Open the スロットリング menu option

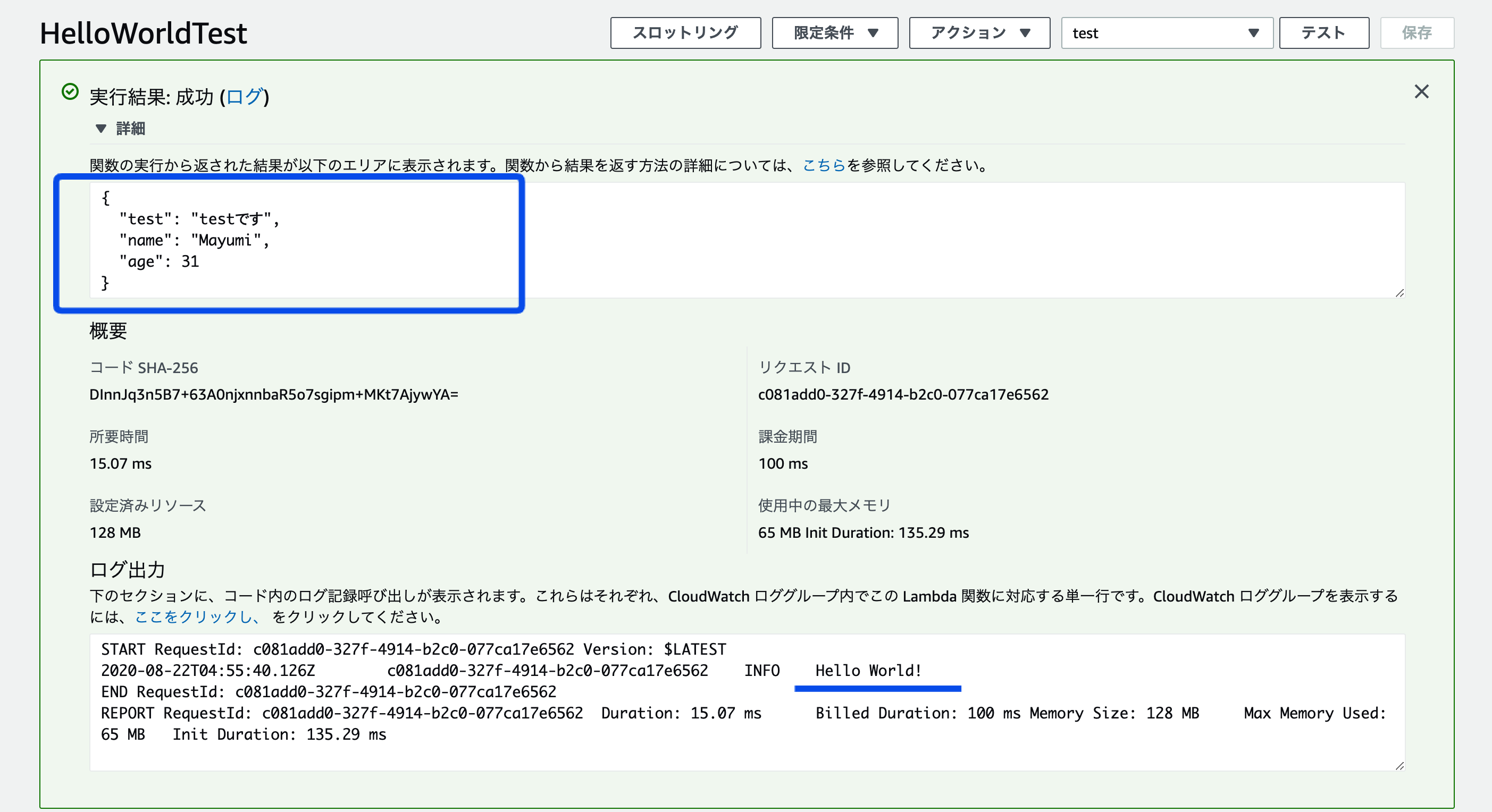click(x=686, y=33)
